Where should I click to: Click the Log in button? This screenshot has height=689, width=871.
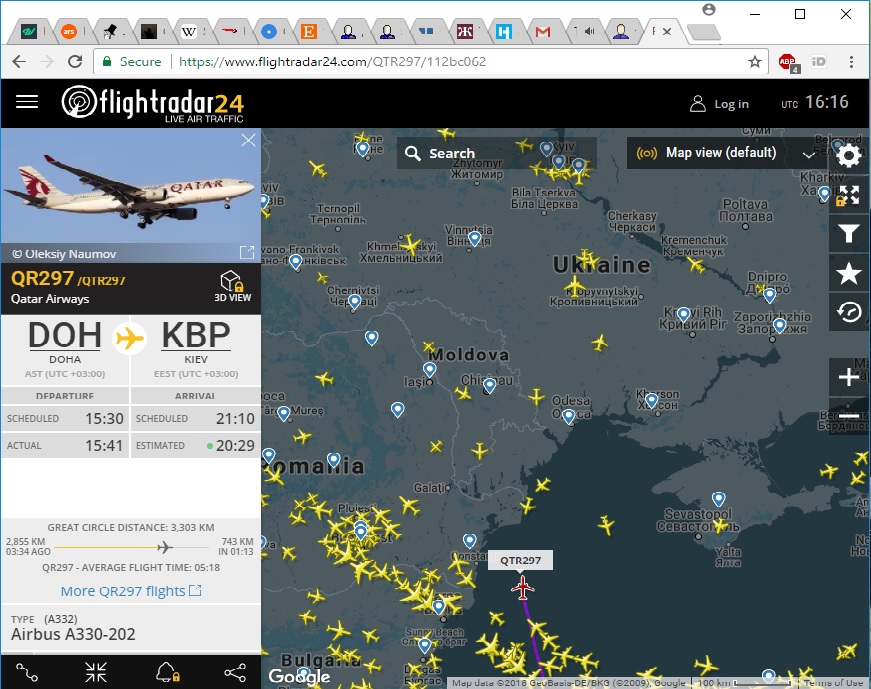tap(719, 103)
